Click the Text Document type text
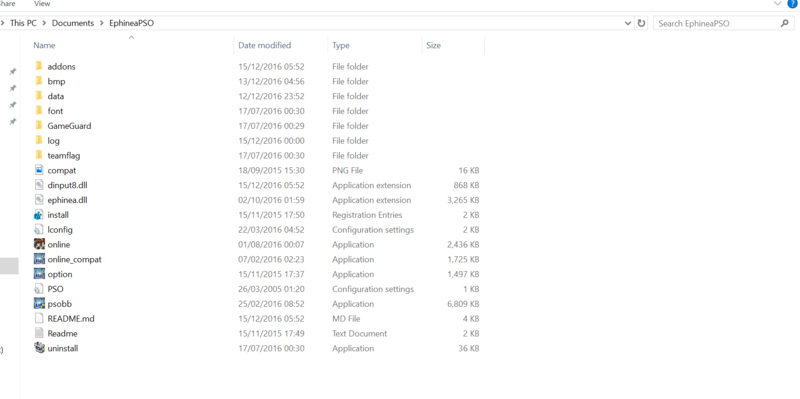The width and height of the screenshot is (800, 399). click(x=360, y=333)
